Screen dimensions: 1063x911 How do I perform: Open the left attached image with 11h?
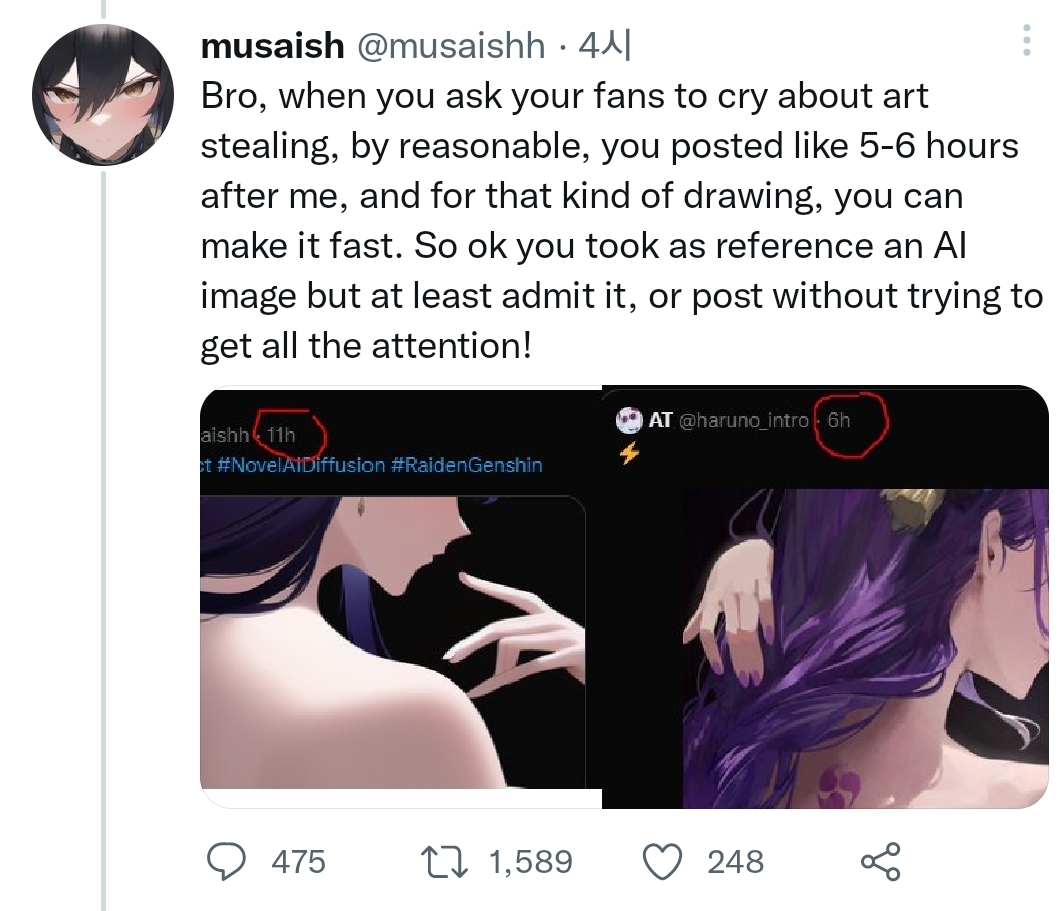[x=400, y=640]
